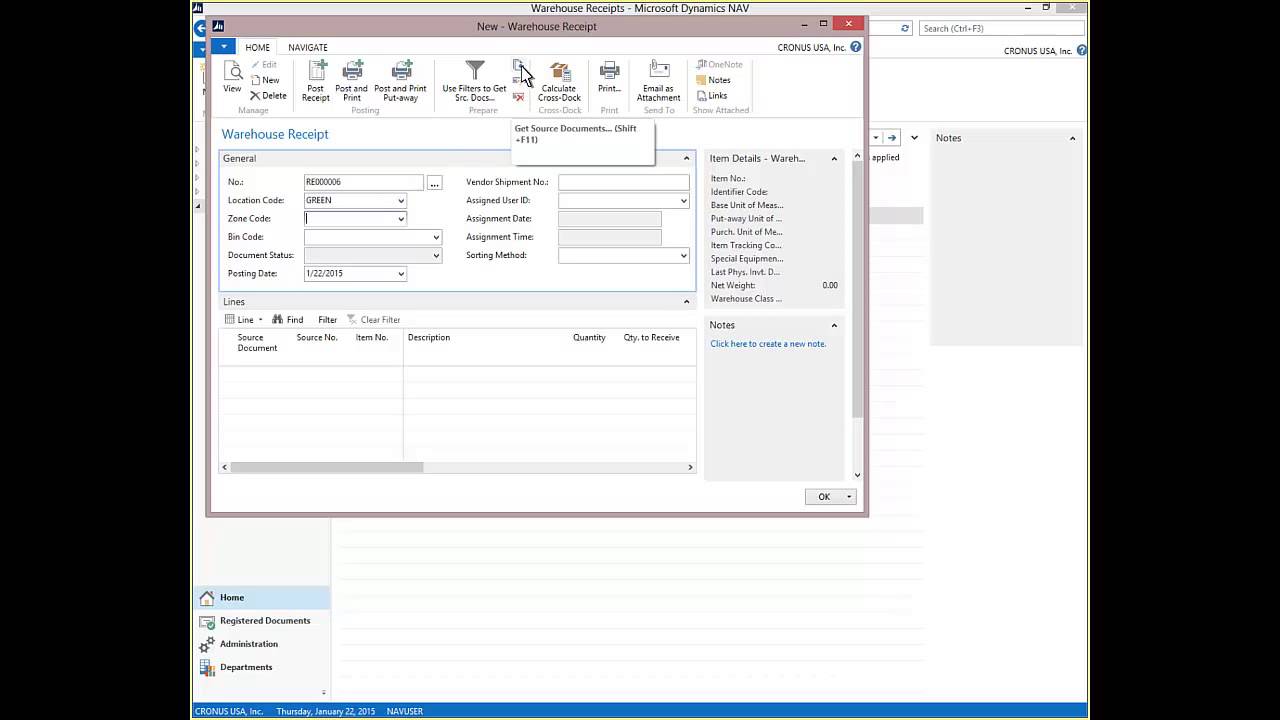Open the Sorting Method dropdown
Screen dimensions: 1280x720
(x=684, y=256)
